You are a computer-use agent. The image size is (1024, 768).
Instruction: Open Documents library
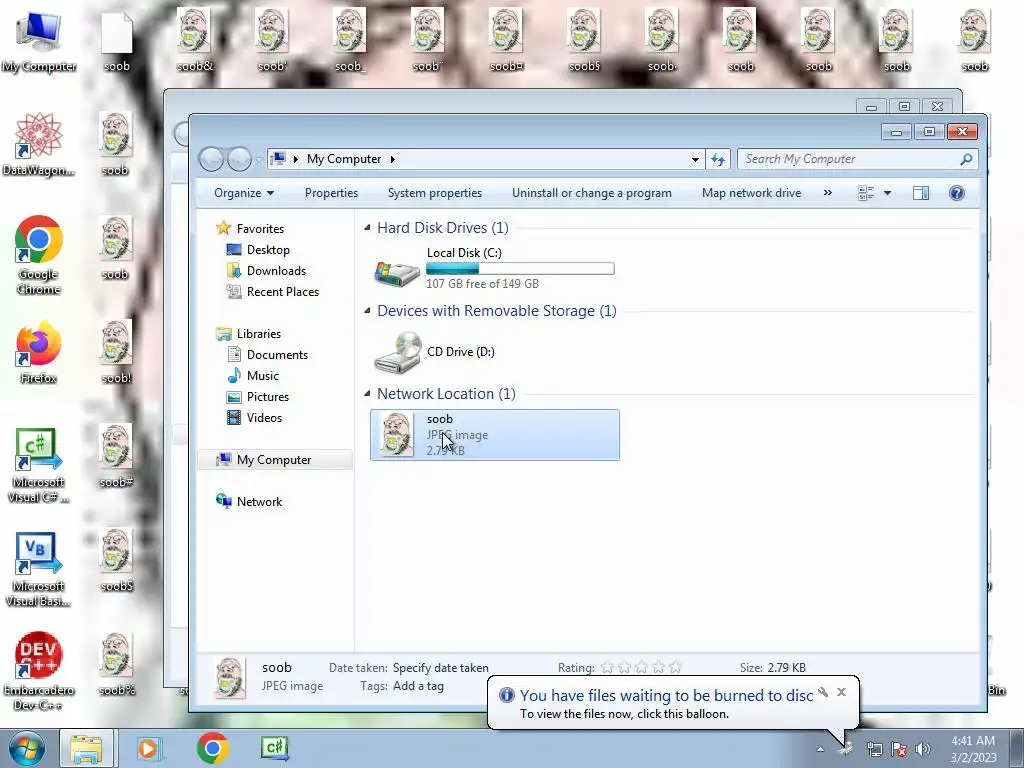[x=277, y=355]
